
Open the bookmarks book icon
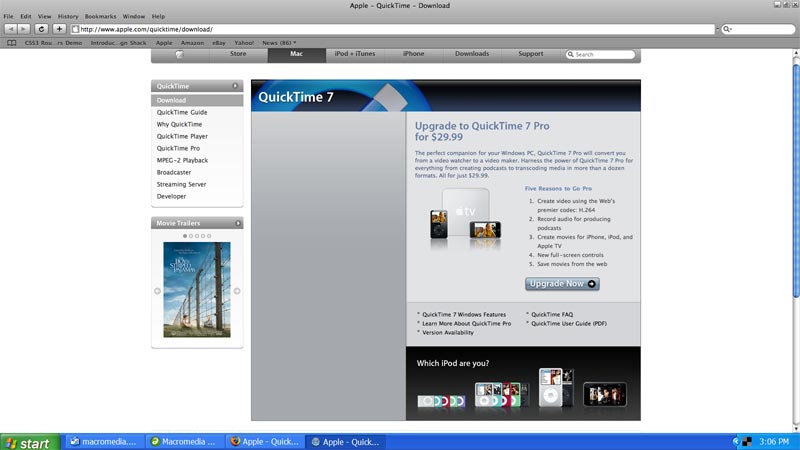pyautogui.click(x=11, y=43)
